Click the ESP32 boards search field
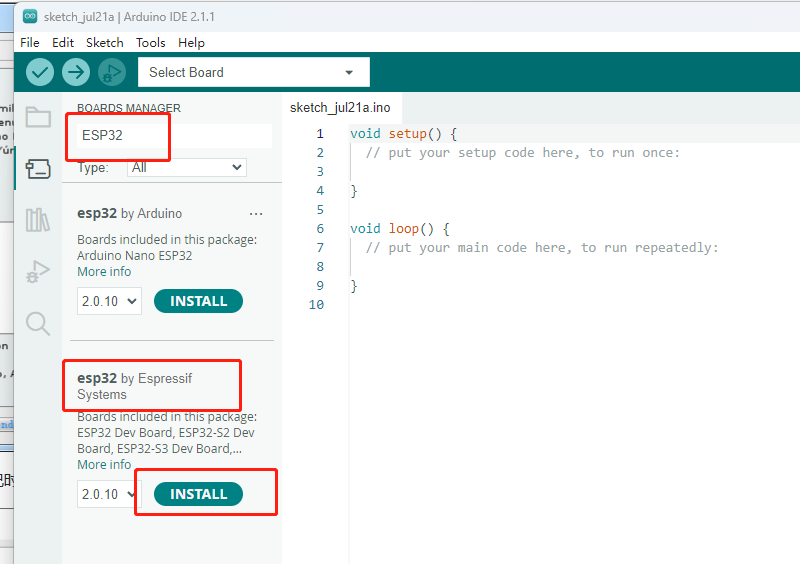This screenshot has height=564, width=800. 174,135
